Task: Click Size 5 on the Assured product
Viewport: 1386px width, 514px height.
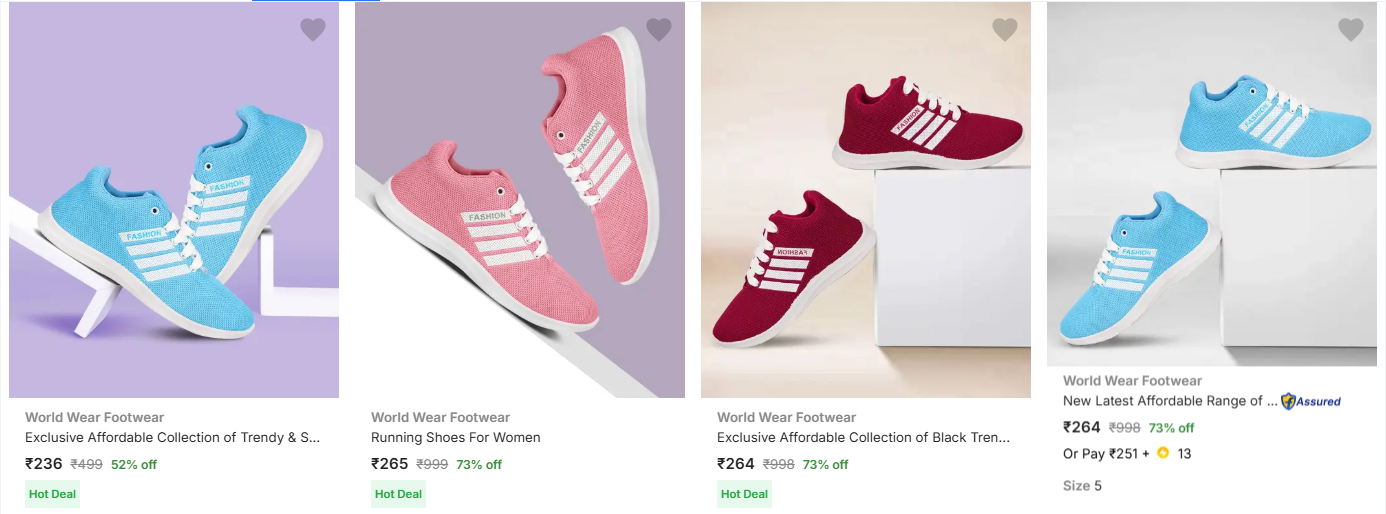Action: 1082,486
